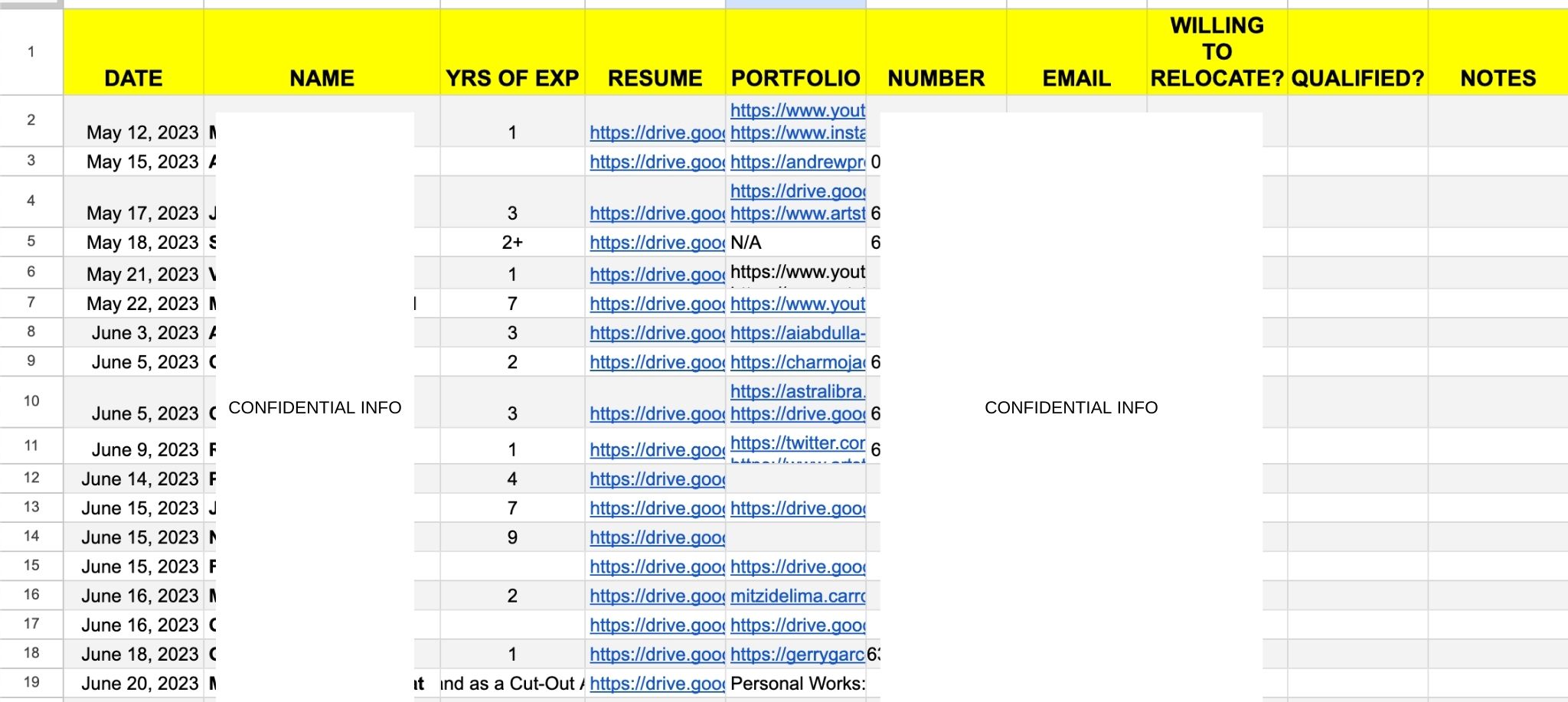Open the astralibra portfolio link
This screenshot has height=702, width=1568.
(x=797, y=392)
